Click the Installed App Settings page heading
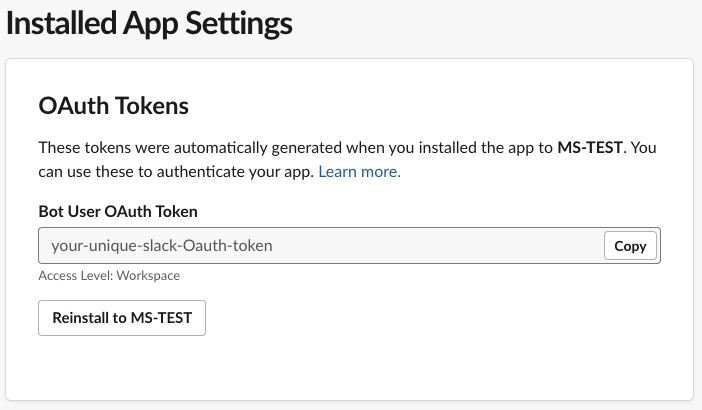 click(x=150, y=22)
